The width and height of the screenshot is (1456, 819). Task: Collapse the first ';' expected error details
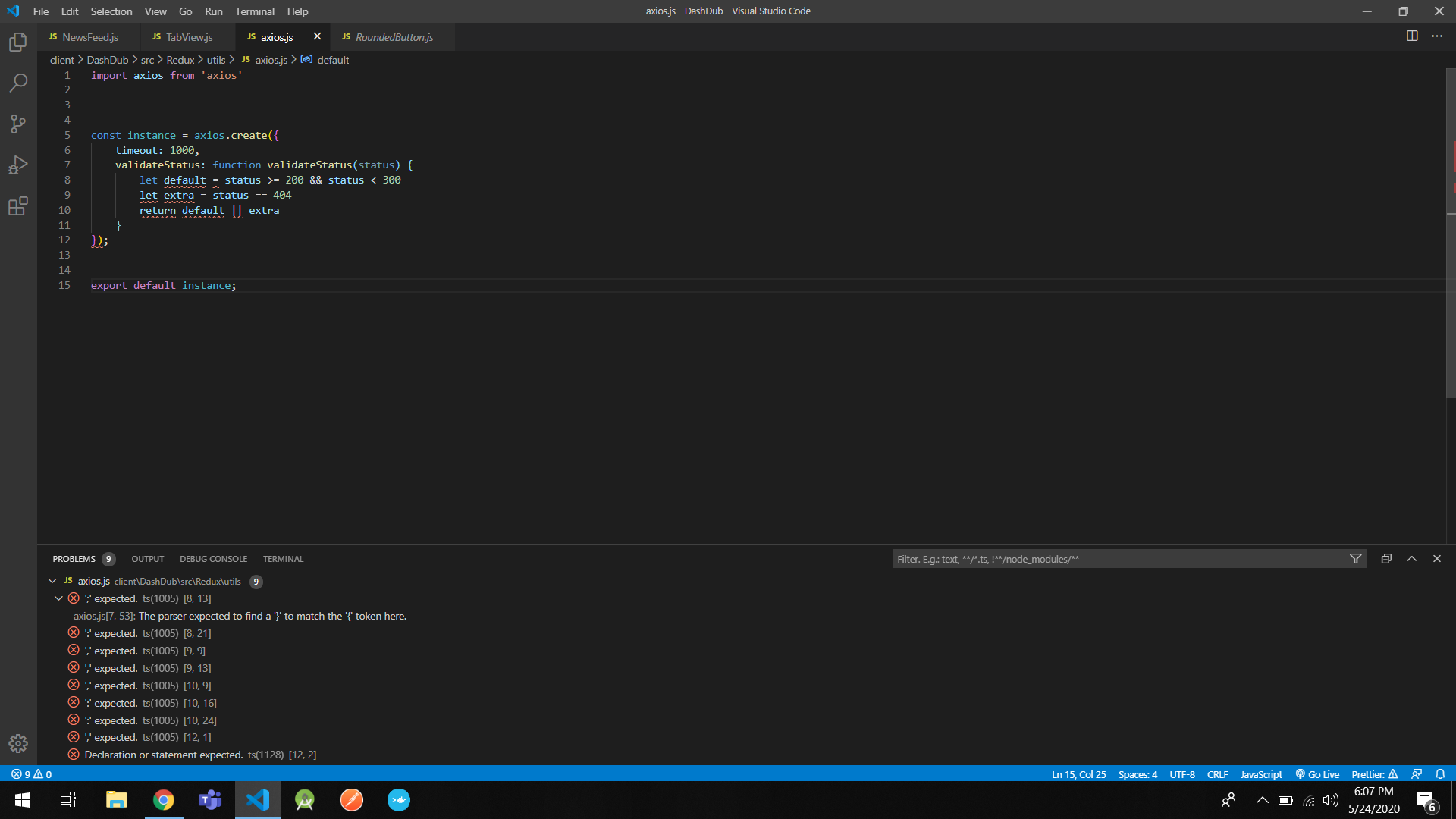click(58, 598)
